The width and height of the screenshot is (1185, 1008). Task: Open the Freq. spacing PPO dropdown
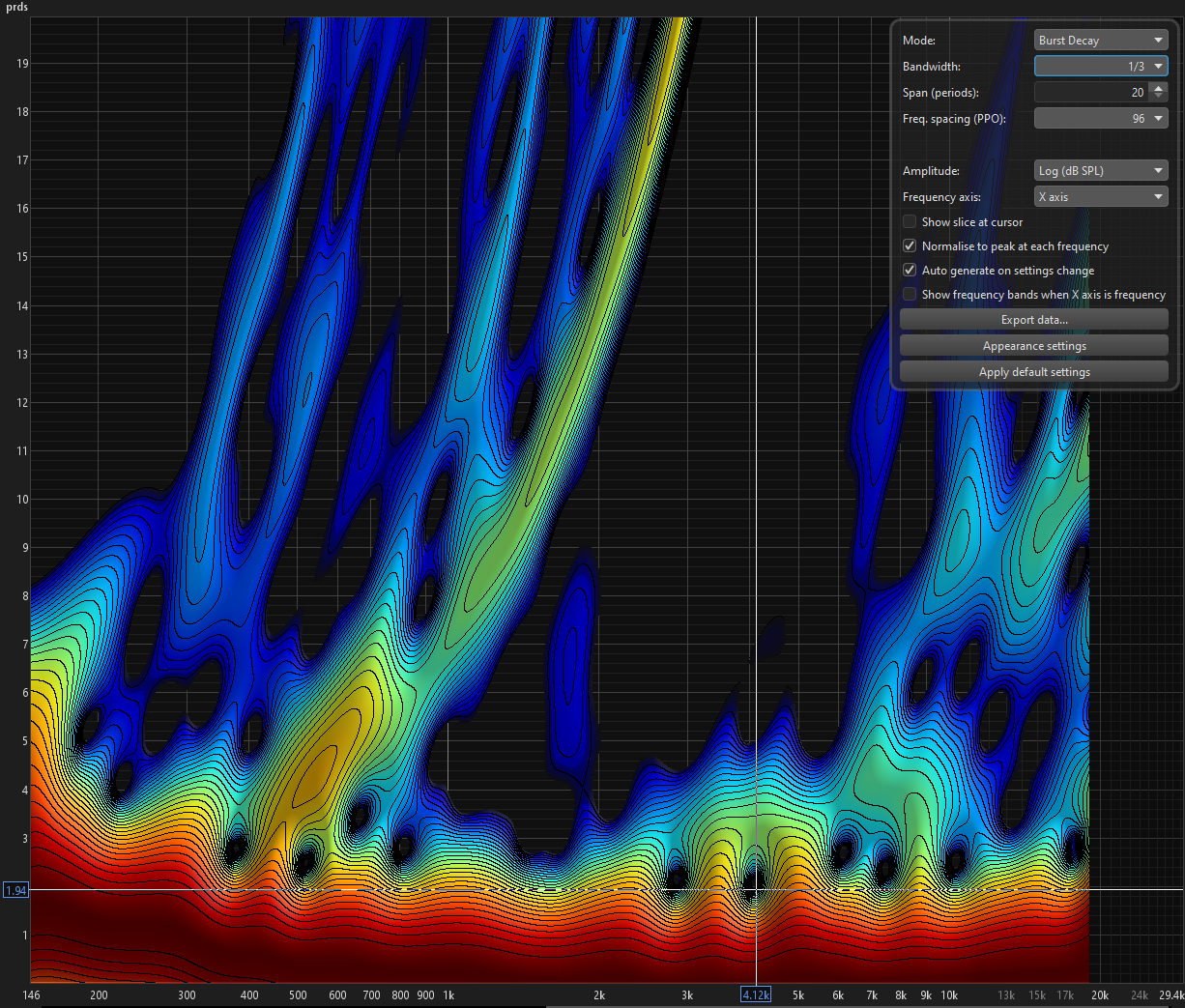(x=1101, y=119)
